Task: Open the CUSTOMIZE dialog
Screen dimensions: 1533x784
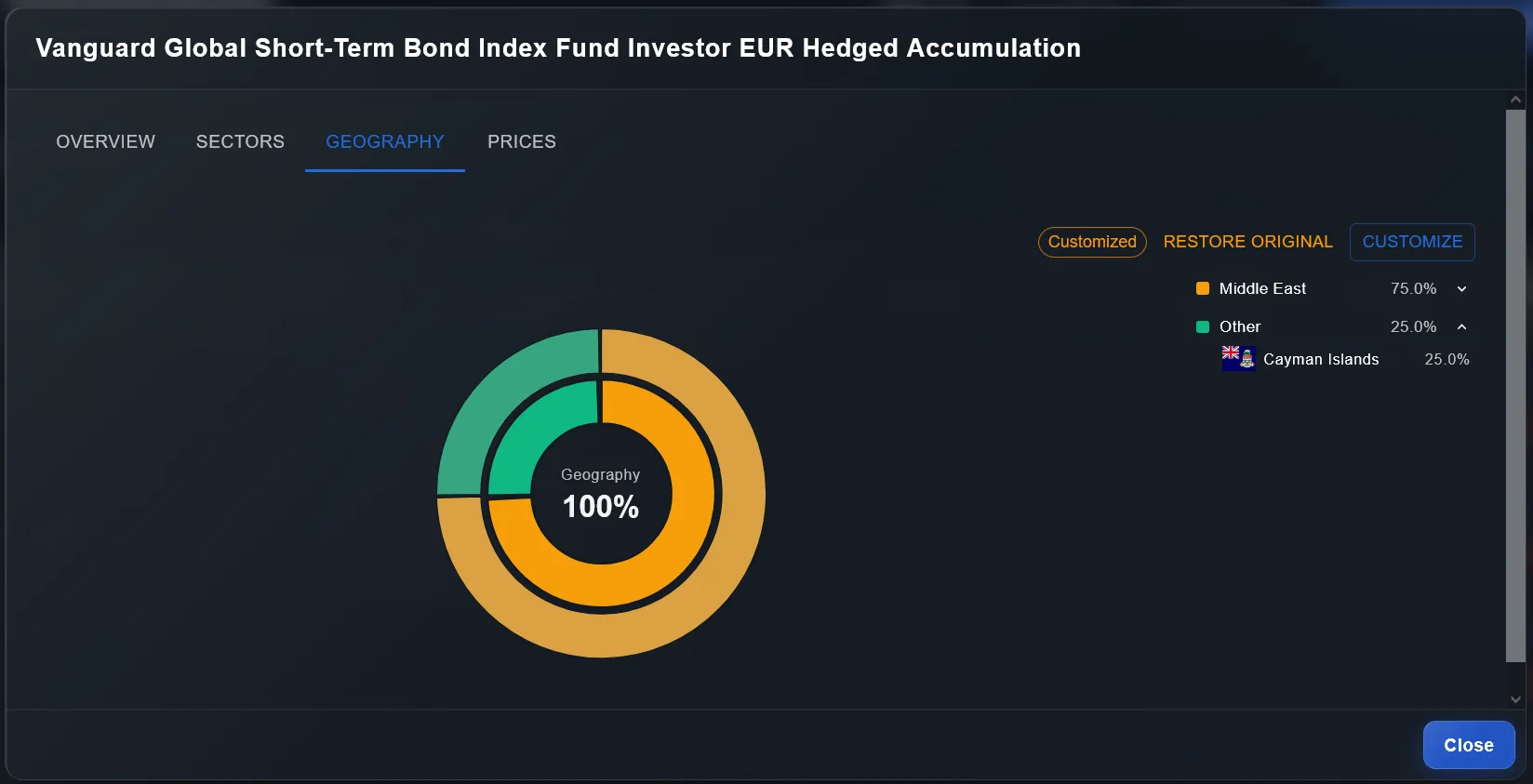Action: 1412,242
